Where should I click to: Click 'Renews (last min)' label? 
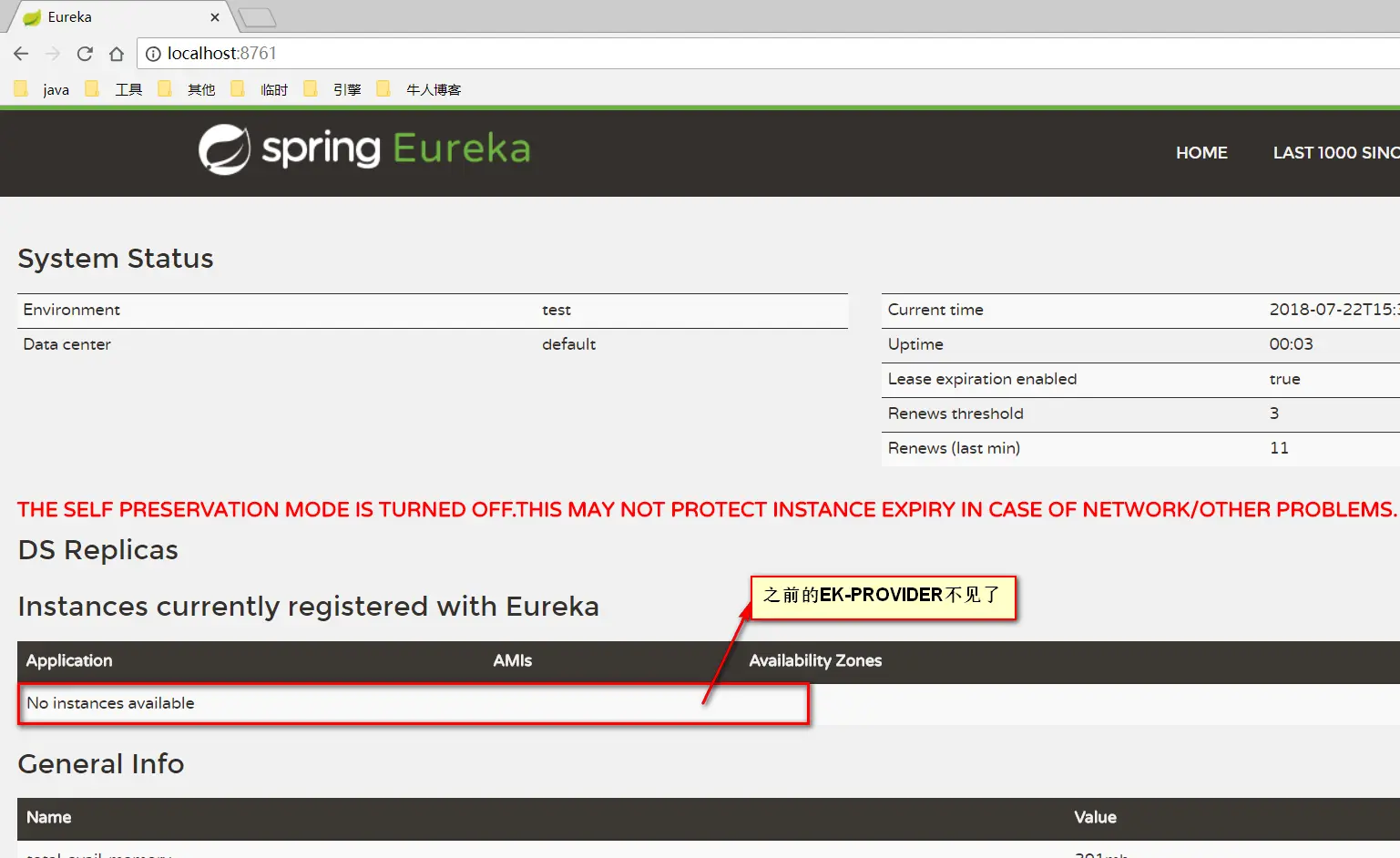point(954,448)
